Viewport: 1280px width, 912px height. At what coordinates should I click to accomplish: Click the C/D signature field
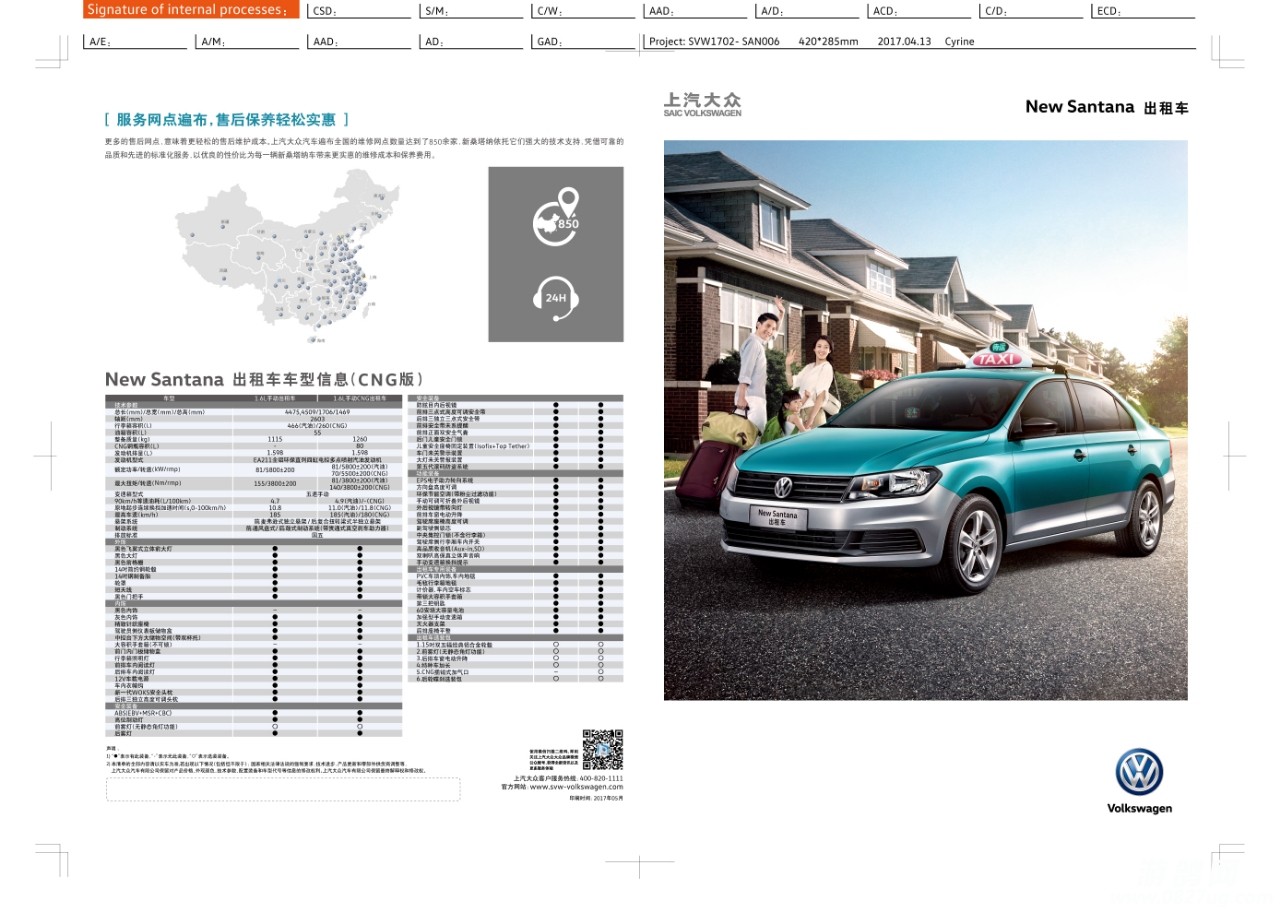[1032, 11]
